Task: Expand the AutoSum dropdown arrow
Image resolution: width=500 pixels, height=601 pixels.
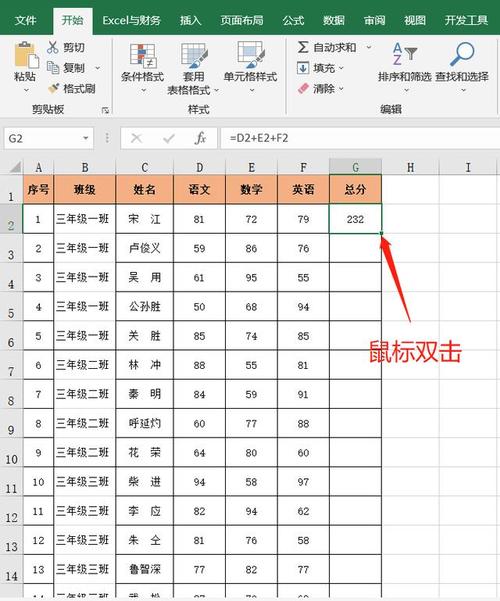Action: [369, 48]
